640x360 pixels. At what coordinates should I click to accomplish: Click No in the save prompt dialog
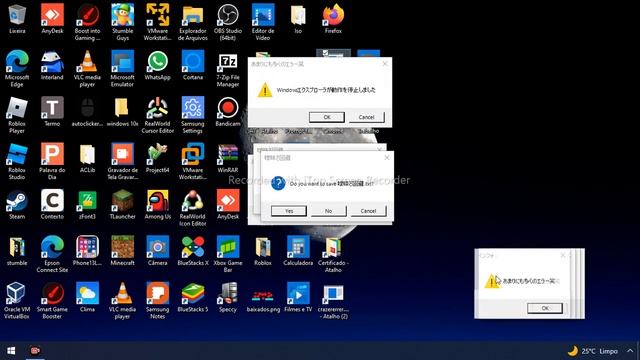click(329, 211)
